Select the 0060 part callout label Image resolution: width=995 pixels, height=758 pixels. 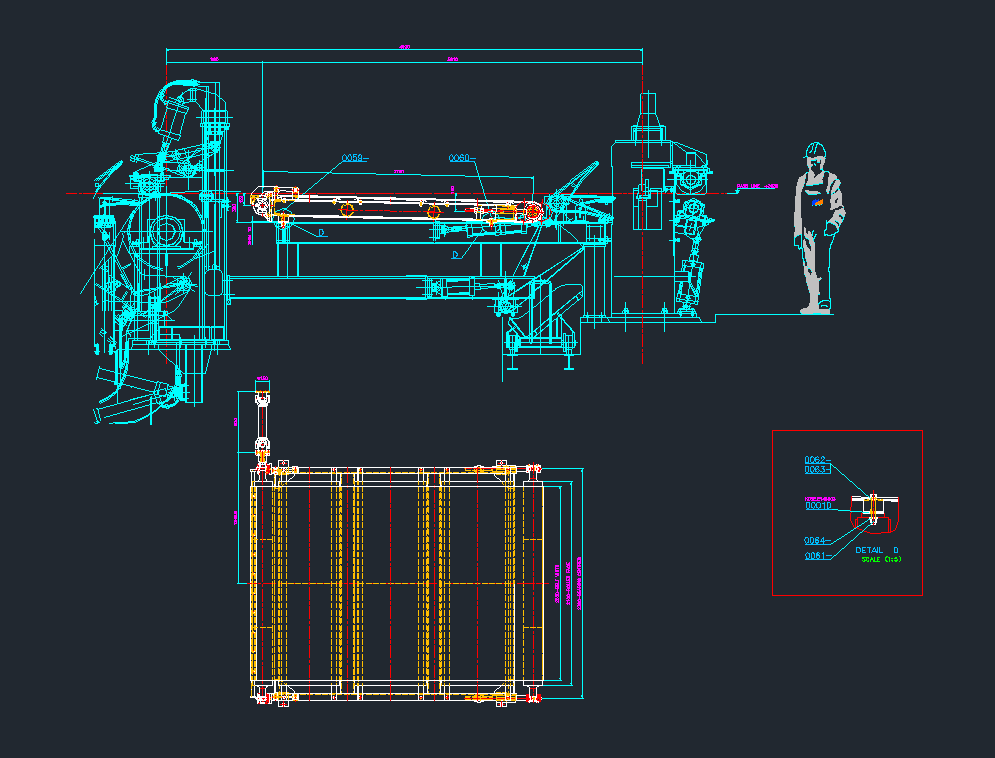pos(458,158)
